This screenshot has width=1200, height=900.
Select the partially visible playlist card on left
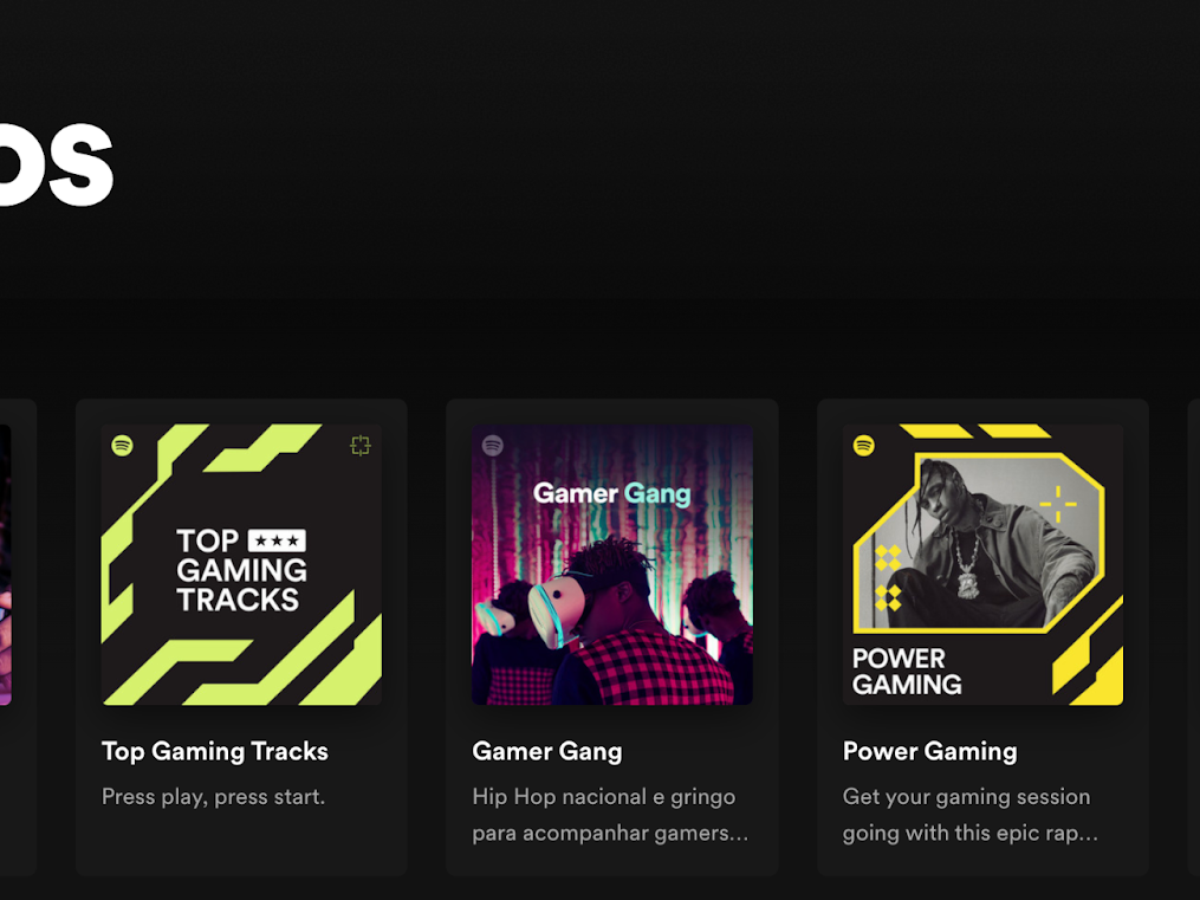click(18, 637)
